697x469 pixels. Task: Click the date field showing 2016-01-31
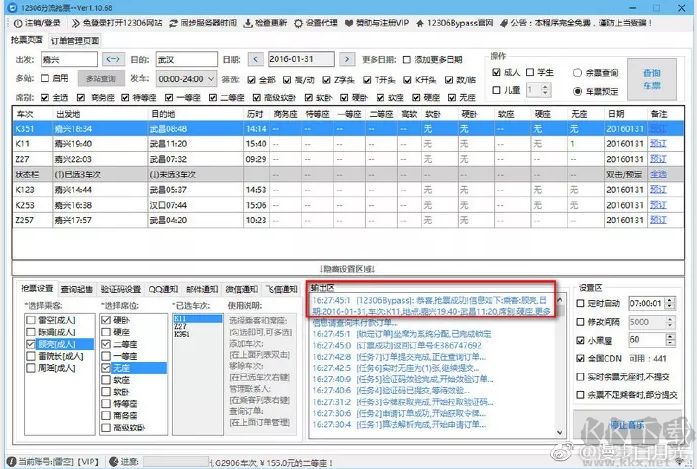click(301, 59)
